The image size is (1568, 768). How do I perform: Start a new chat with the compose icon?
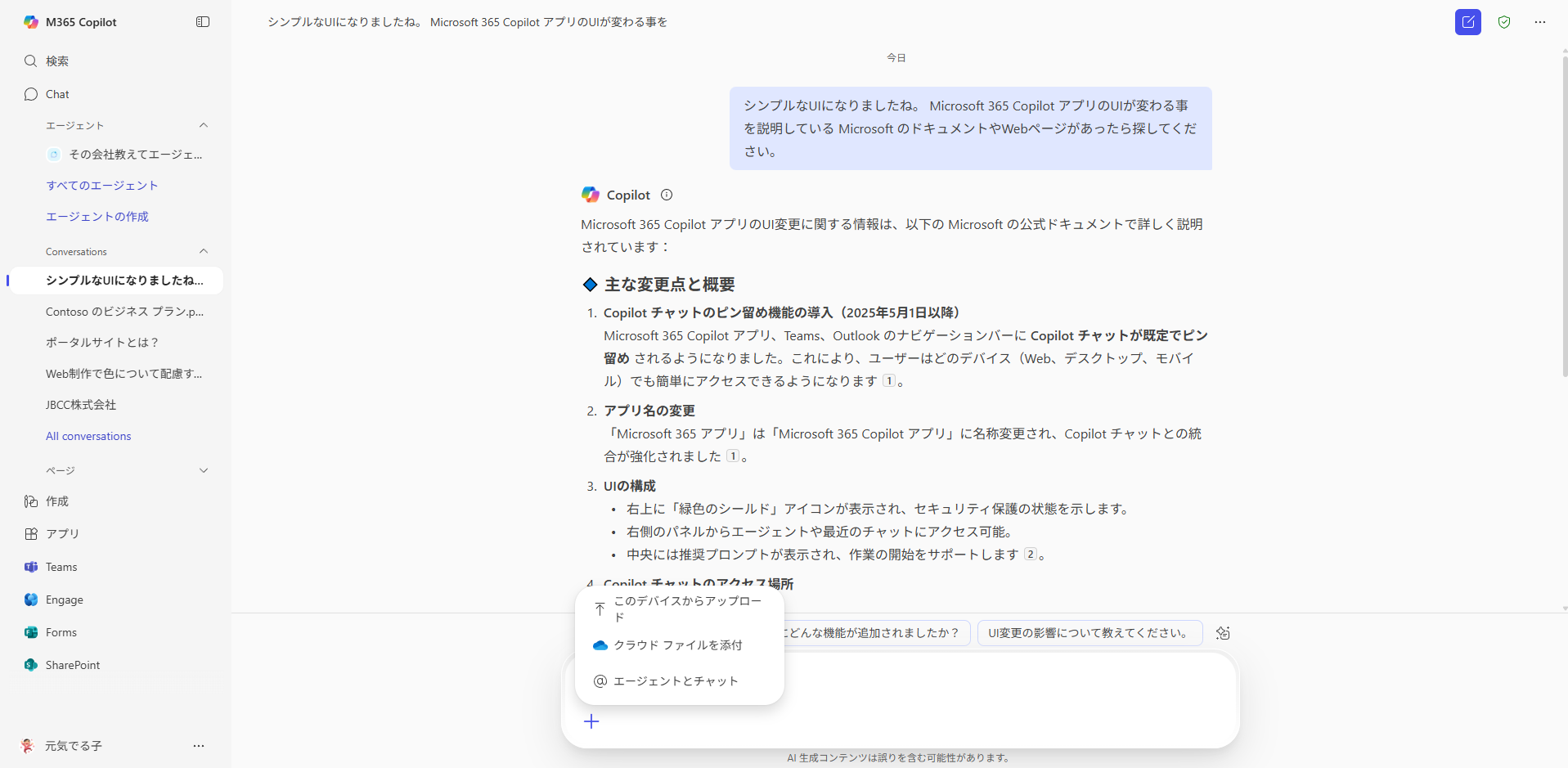tap(1468, 22)
